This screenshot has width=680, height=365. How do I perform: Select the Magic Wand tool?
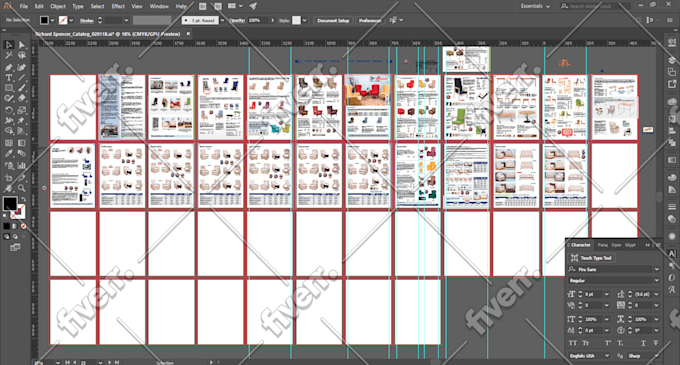point(9,56)
